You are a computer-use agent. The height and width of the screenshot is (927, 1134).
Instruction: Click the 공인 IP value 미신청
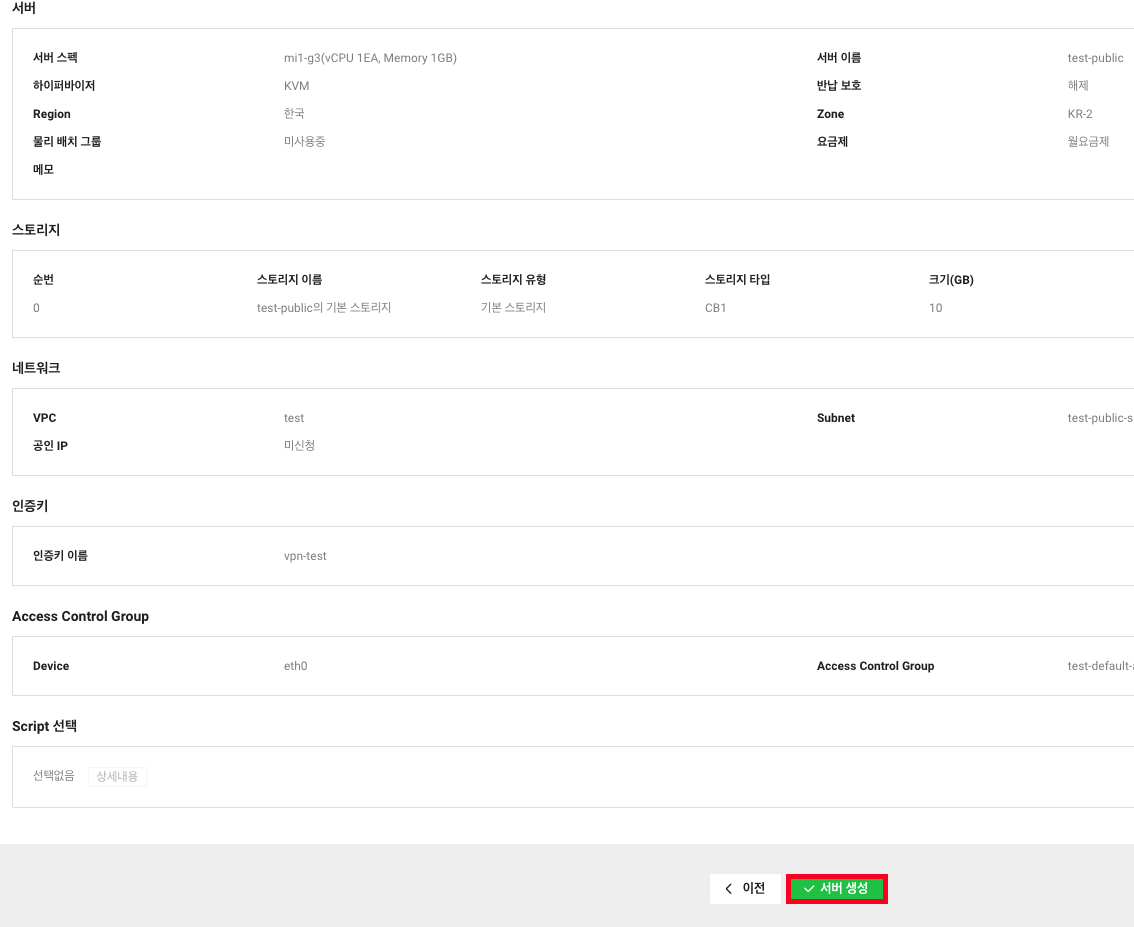[x=299, y=445]
